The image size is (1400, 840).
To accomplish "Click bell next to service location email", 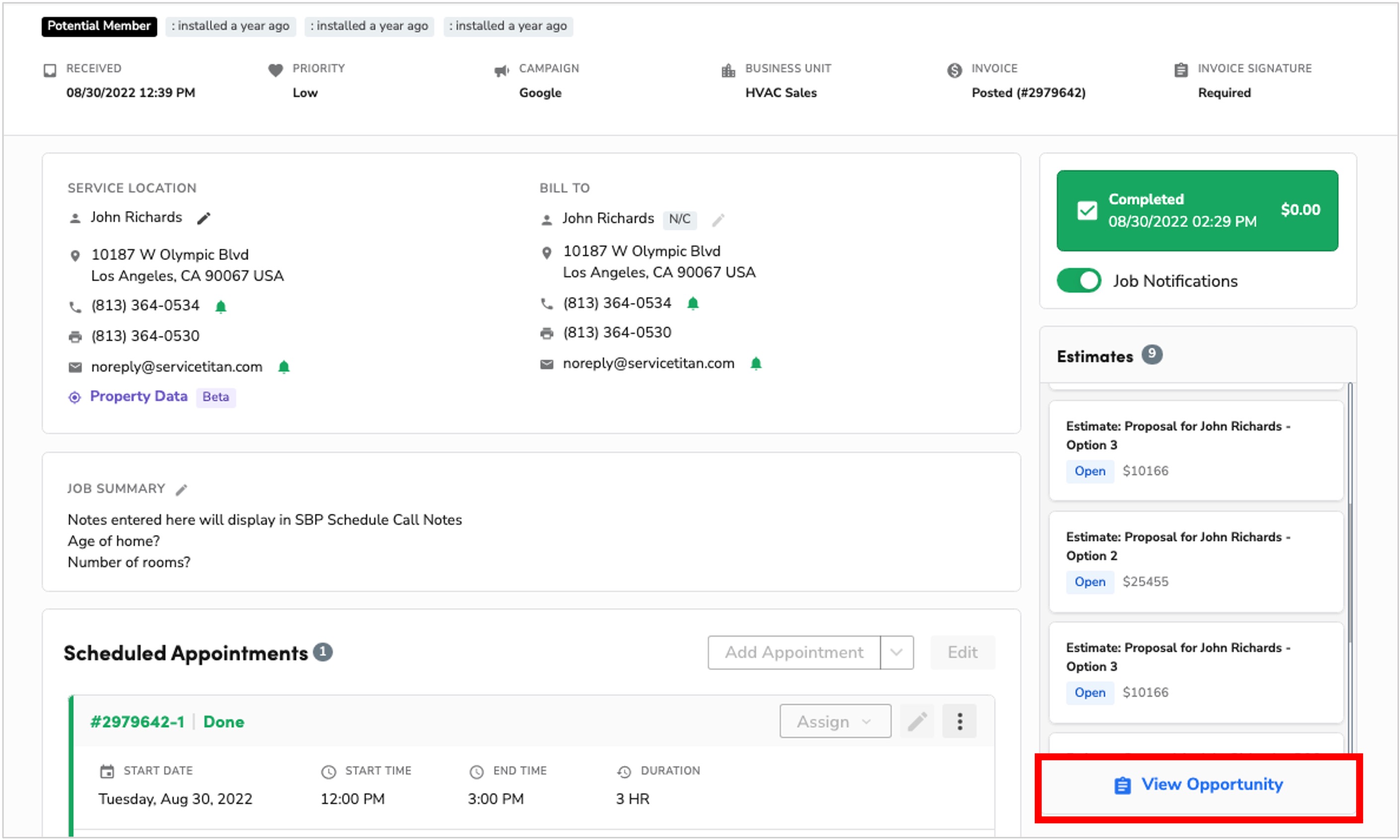I will [x=284, y=367].
